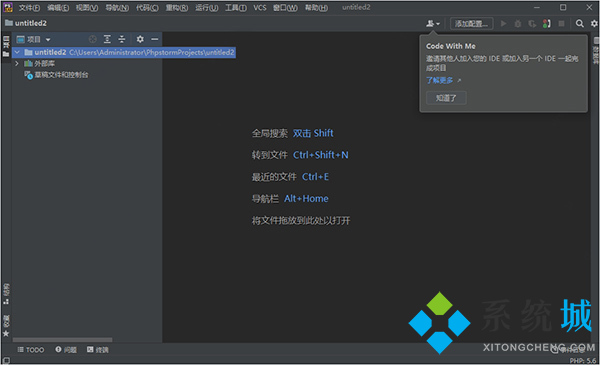Open the 重构(R) menu
This screenshot has height=365, width=600.
pyautogui.click(x=177, y=8)
